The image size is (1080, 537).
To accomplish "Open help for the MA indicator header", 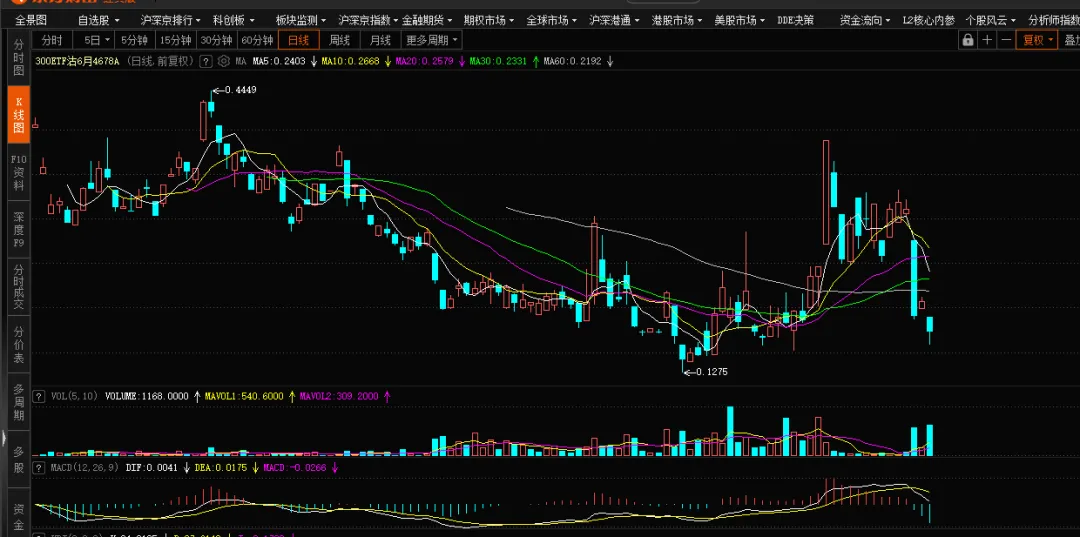I will pyautogui.click(x=205, y=61).
